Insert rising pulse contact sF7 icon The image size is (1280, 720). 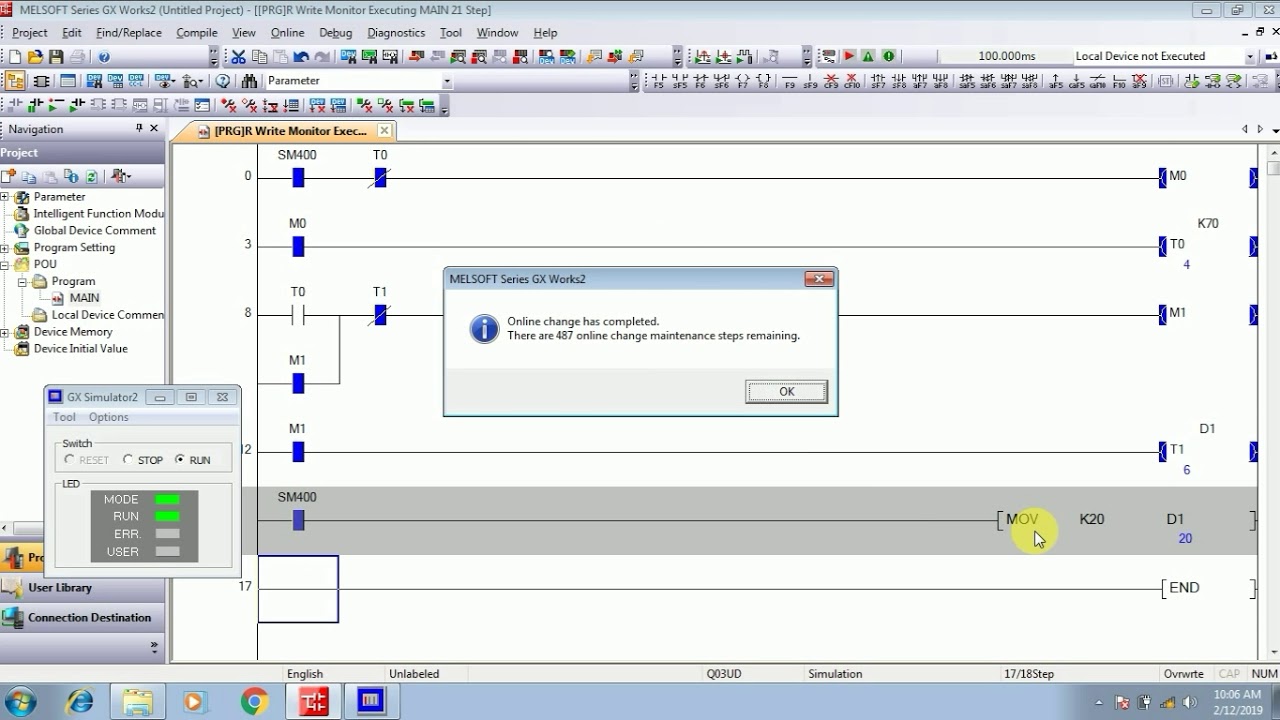878,81
